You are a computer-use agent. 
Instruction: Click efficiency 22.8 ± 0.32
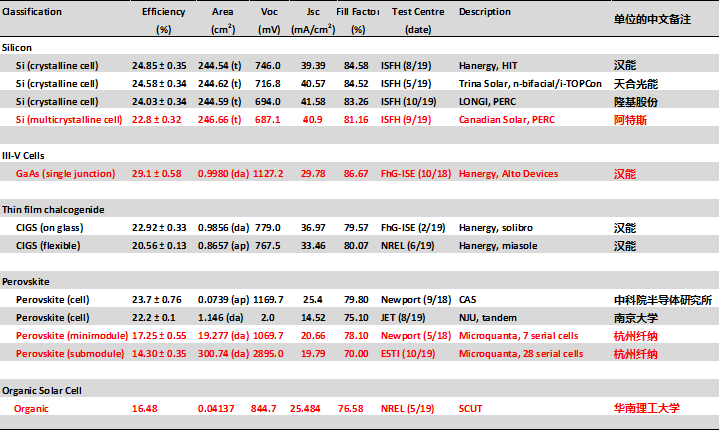[157, 120]
